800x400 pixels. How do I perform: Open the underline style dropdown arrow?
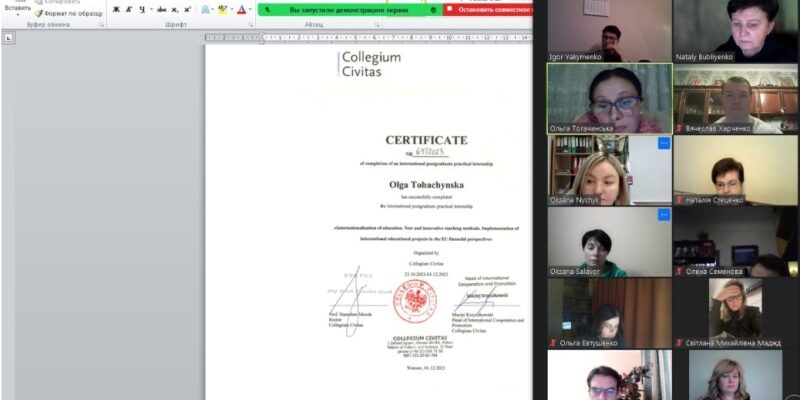pyautogui.click(x=151, y=9)
